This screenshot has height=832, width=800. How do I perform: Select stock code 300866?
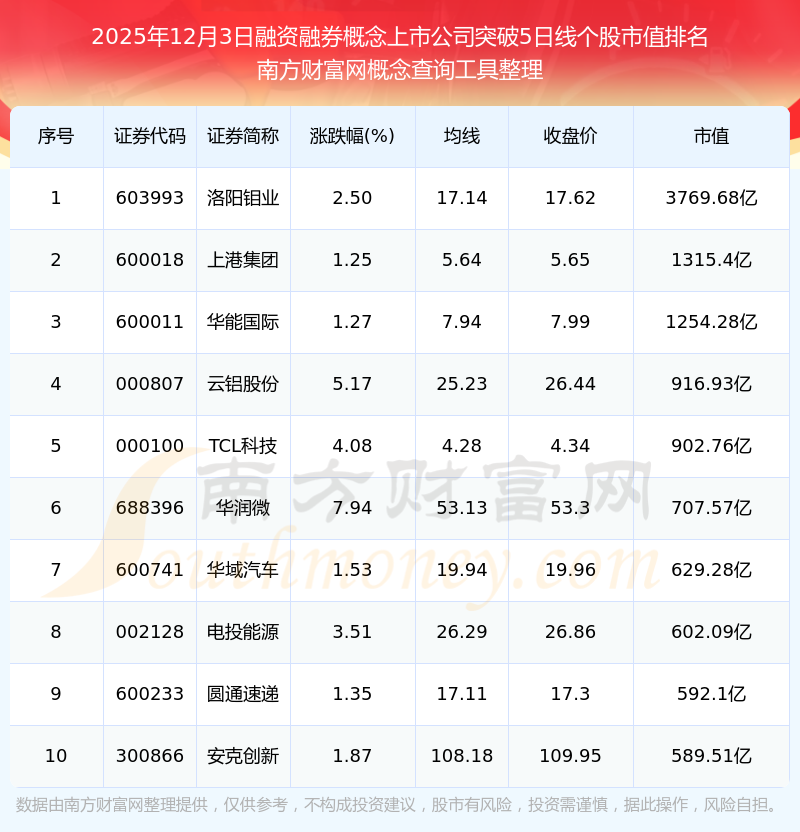150,757
